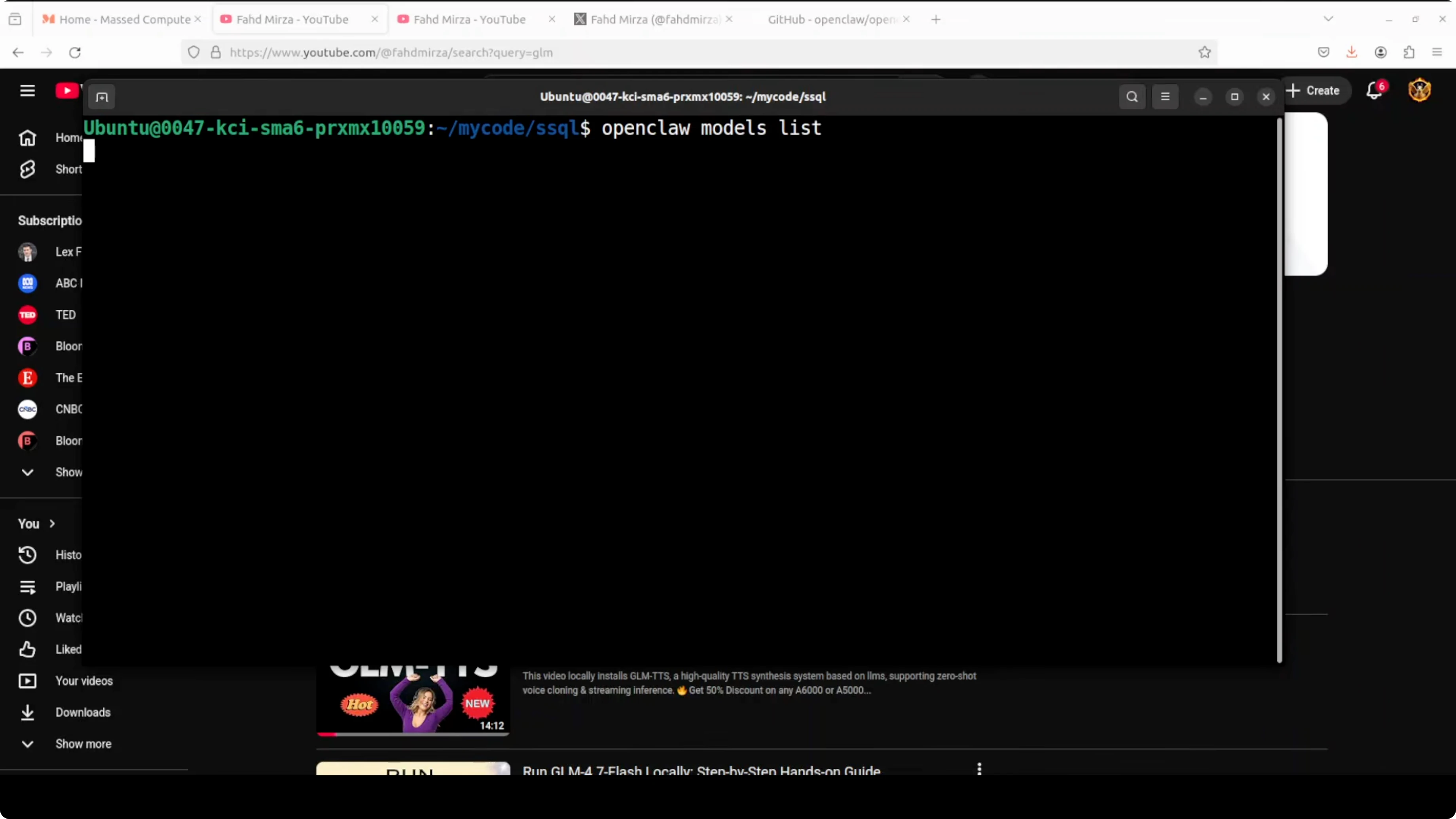Click the browser URL address field
Image resolution: width=1456 pixels, height=819 pixels.
[678, 53]
